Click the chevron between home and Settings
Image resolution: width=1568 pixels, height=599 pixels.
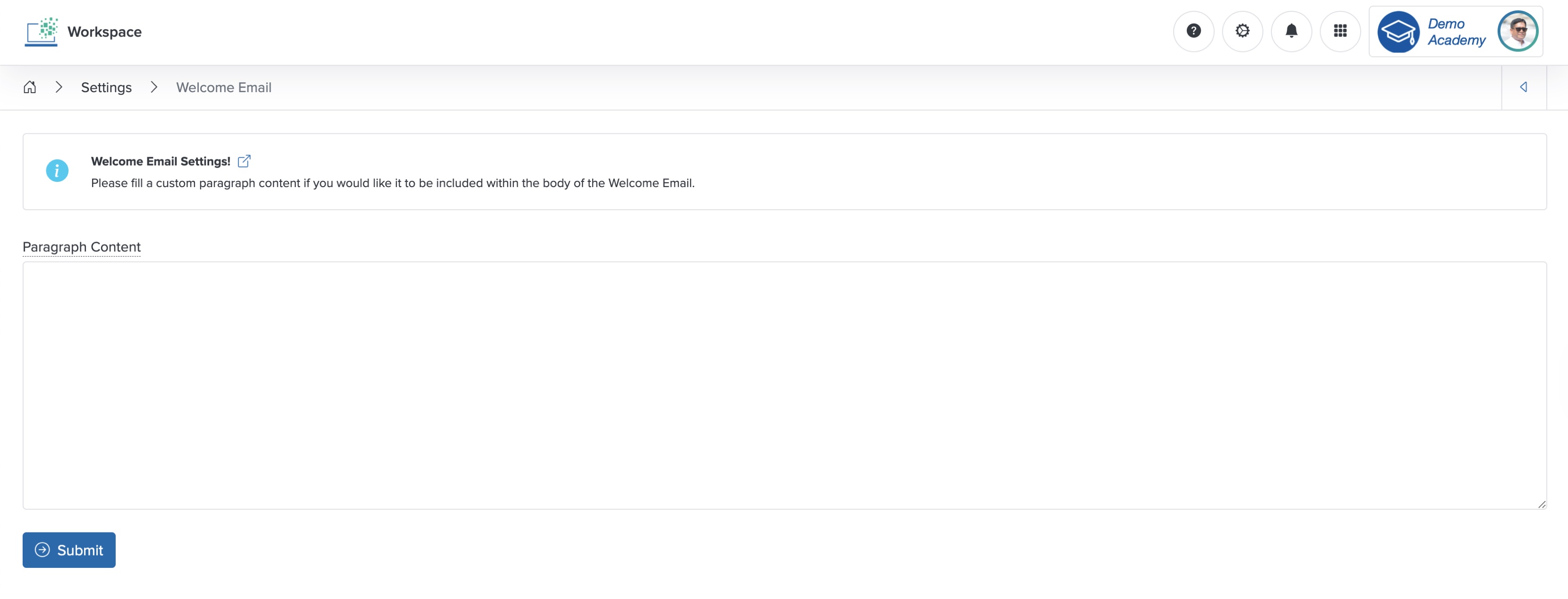60,87
